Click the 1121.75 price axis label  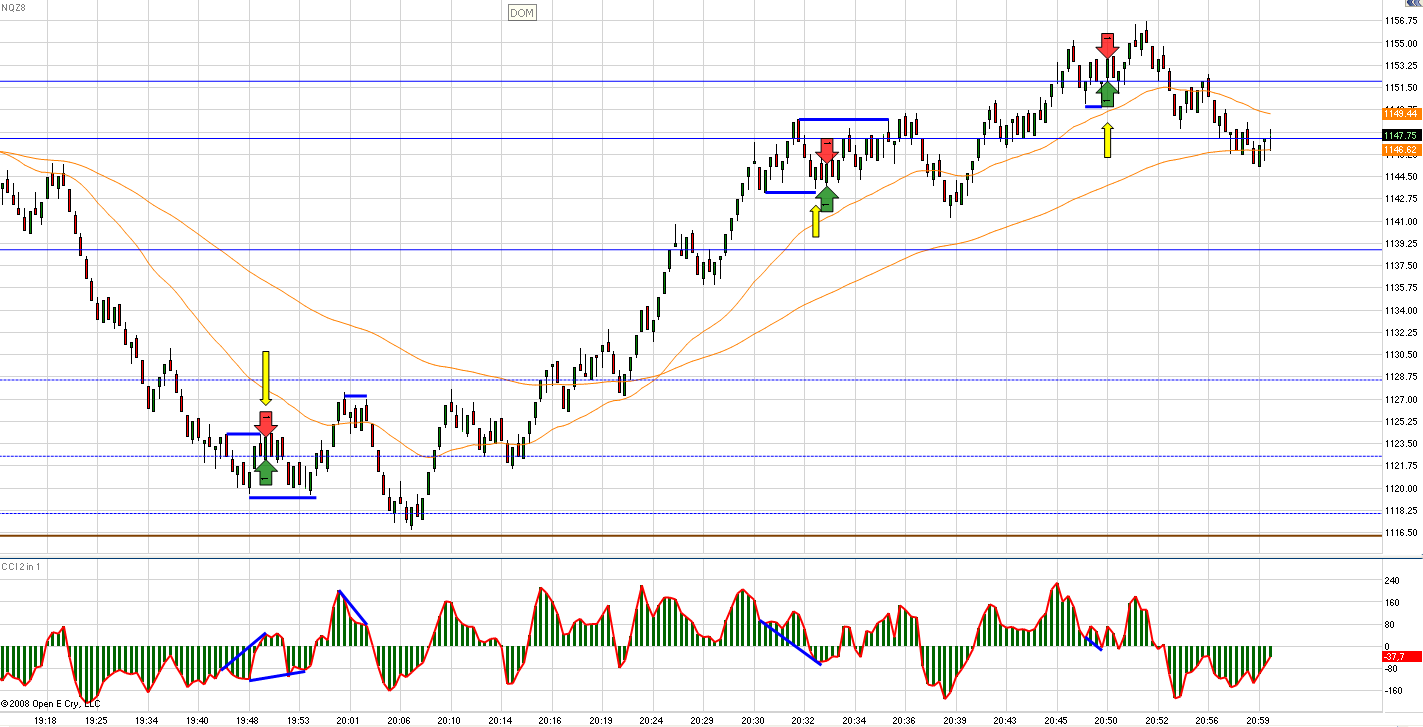(1401, 465)
